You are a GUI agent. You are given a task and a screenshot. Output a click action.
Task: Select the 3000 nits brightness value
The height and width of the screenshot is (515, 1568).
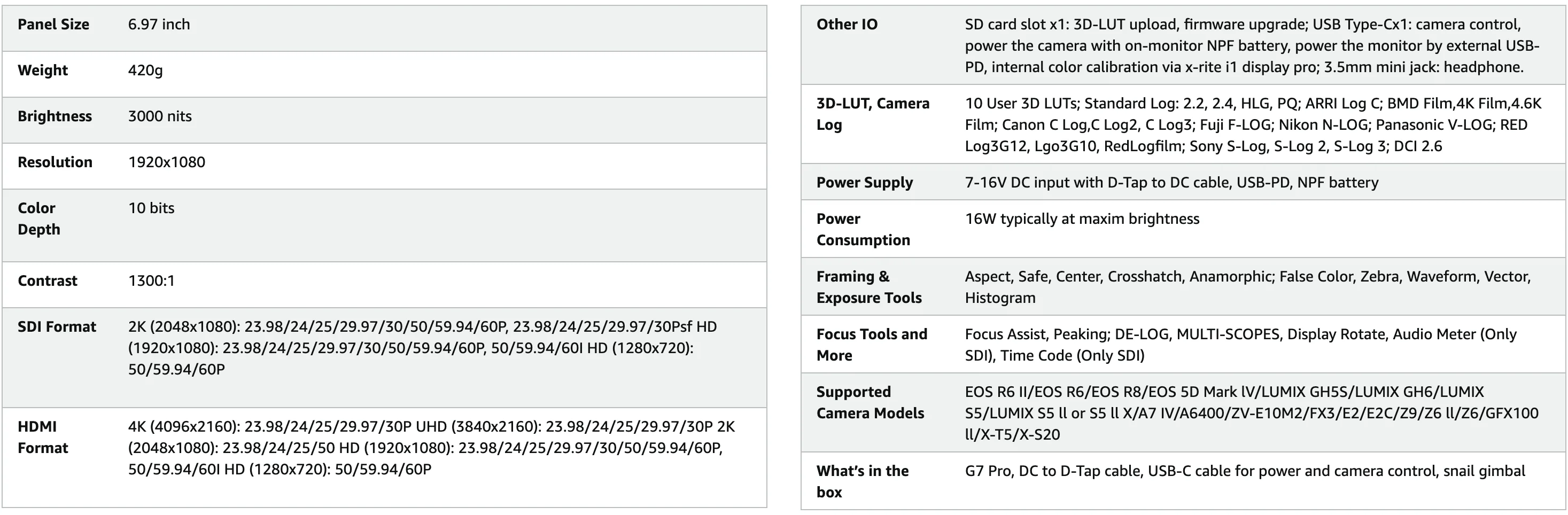coord(159,116)
